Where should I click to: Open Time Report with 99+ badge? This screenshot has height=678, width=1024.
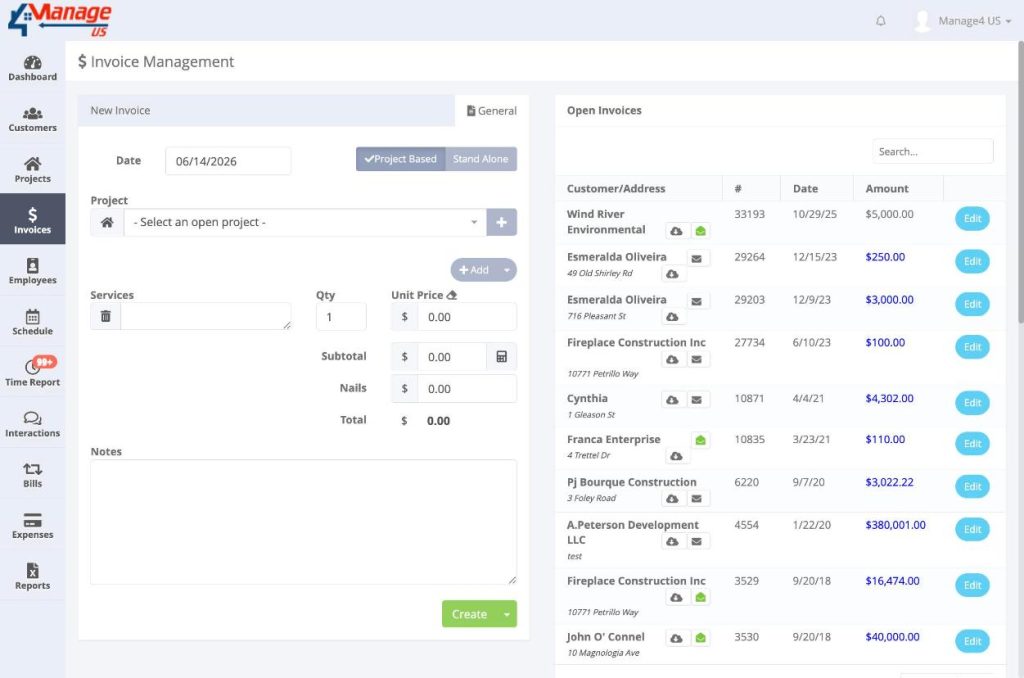tap(32, 372)
